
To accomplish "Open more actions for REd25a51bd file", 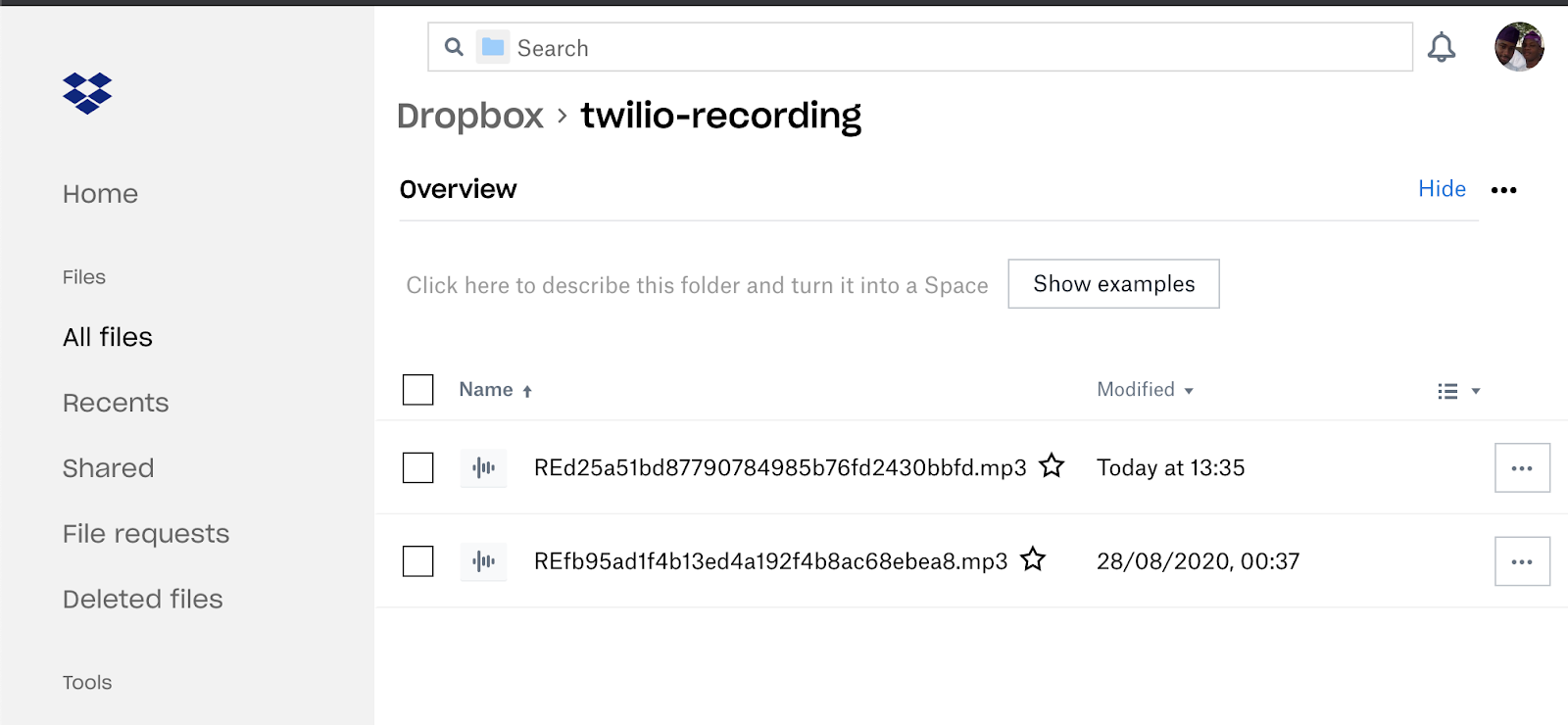I will (x=1522, y=468).
